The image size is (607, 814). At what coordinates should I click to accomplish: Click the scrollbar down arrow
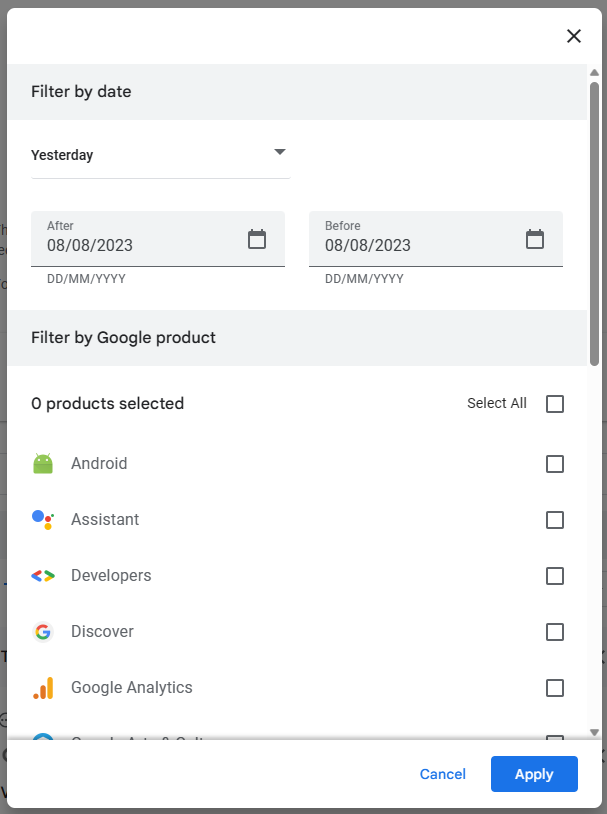(595, 732)
